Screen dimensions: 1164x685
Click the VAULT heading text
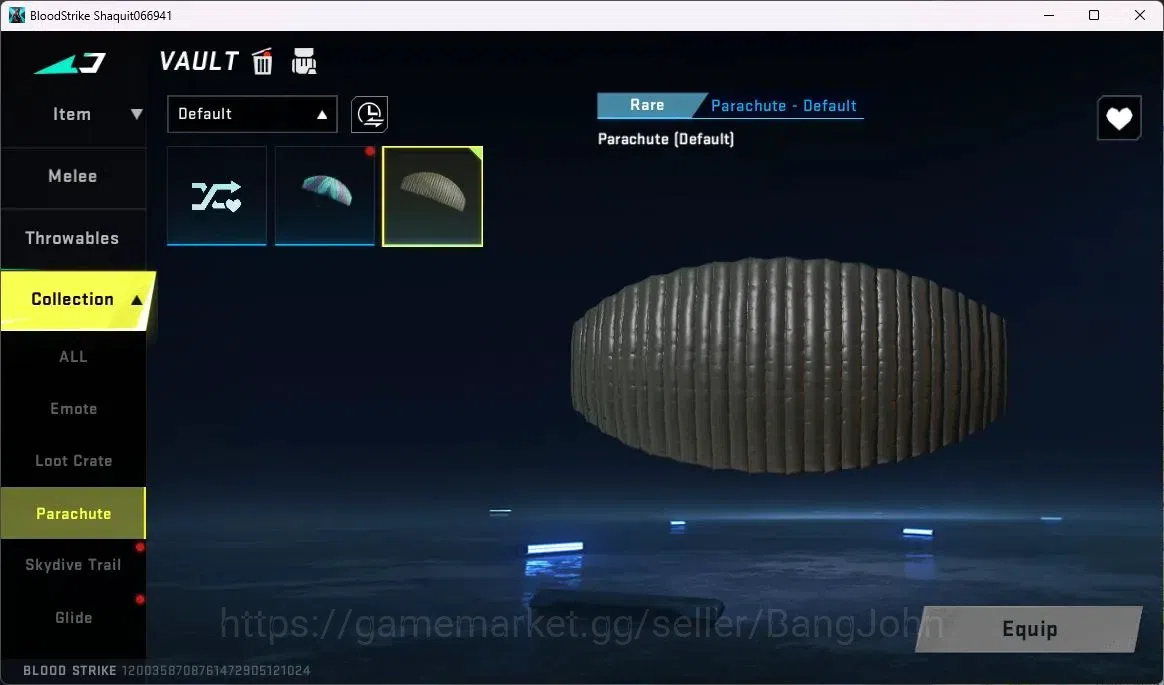click(199, 62)
